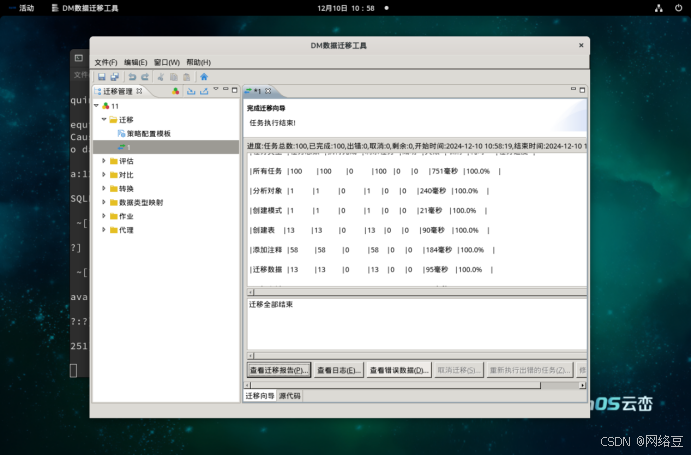
Task: Open the clock 12月10日 10:58 calendar
Action: pyautogui.click(x=346, y=8)
